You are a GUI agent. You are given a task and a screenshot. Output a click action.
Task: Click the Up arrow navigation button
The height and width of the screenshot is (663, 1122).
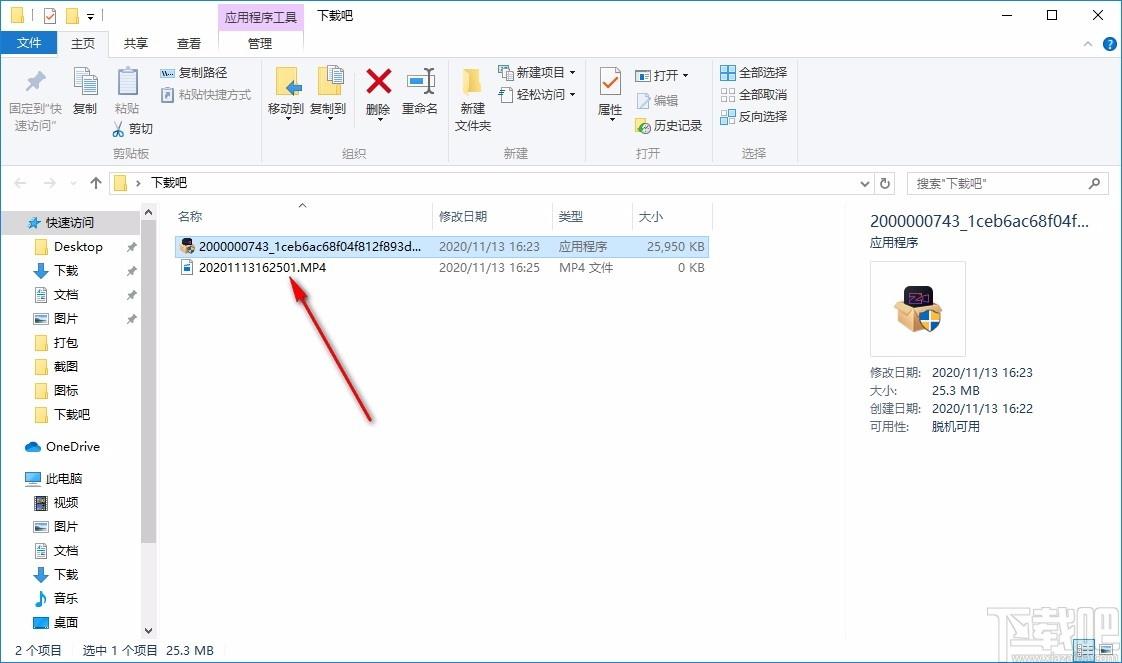[x=96, y=183]
